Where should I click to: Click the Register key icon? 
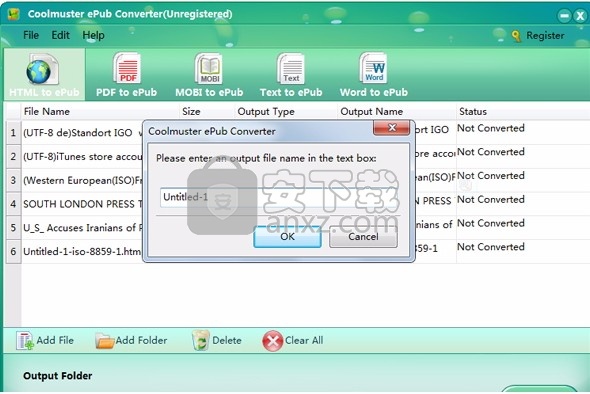coord(516,36)
